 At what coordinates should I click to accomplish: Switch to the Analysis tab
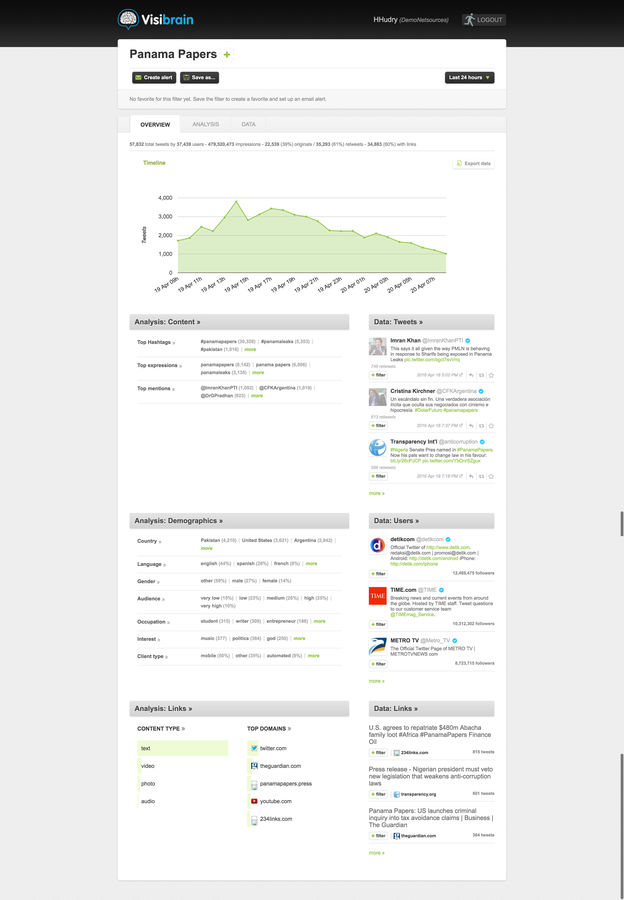coord(205,124)
